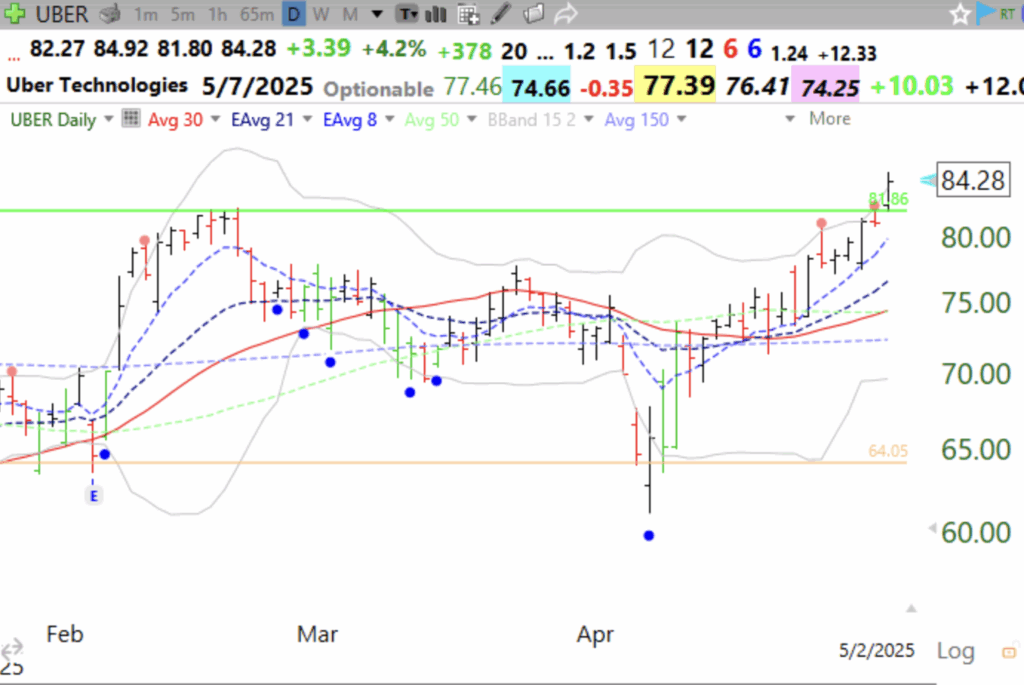Click the cyan-highlighted 74.66 value
Image resolution: width=1024 pixels, height=685 pixels.
539,87
